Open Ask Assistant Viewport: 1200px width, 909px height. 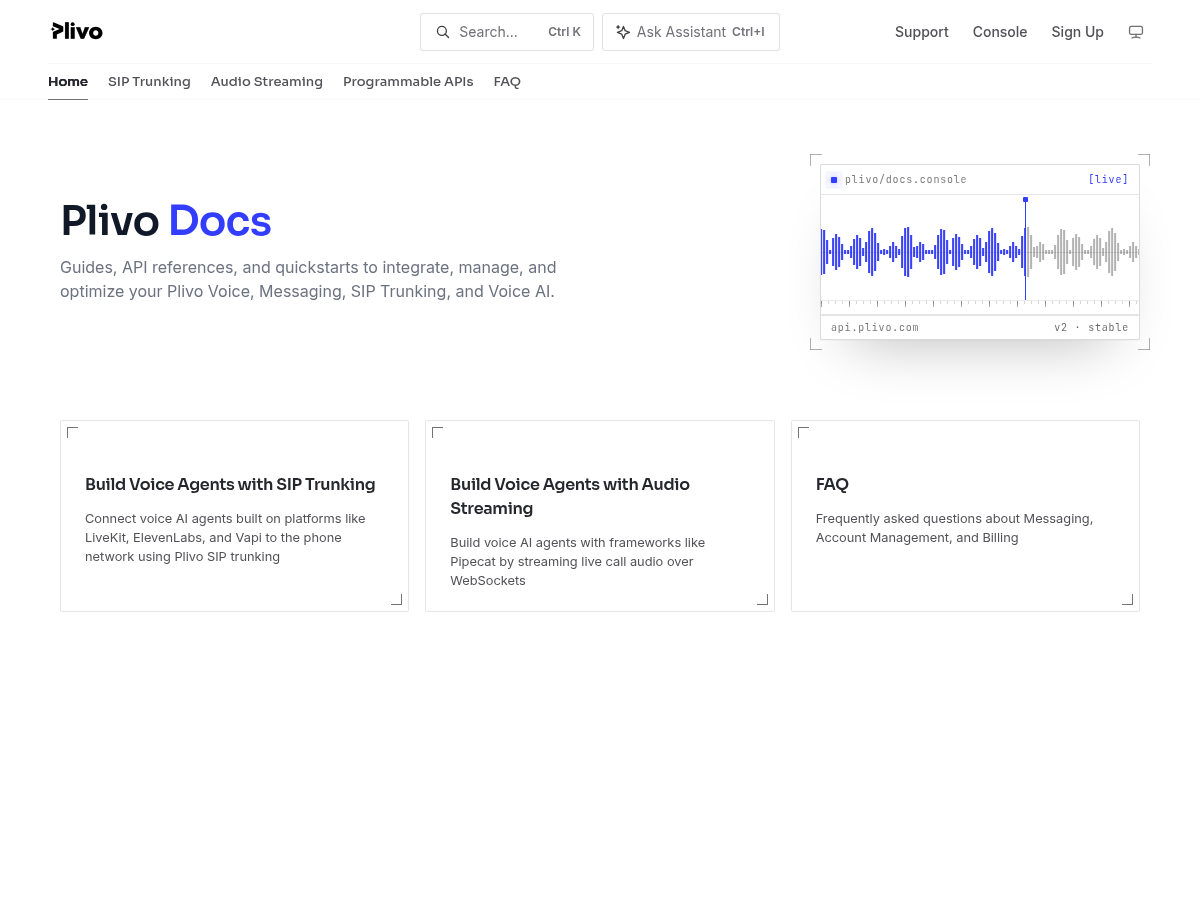691,32
